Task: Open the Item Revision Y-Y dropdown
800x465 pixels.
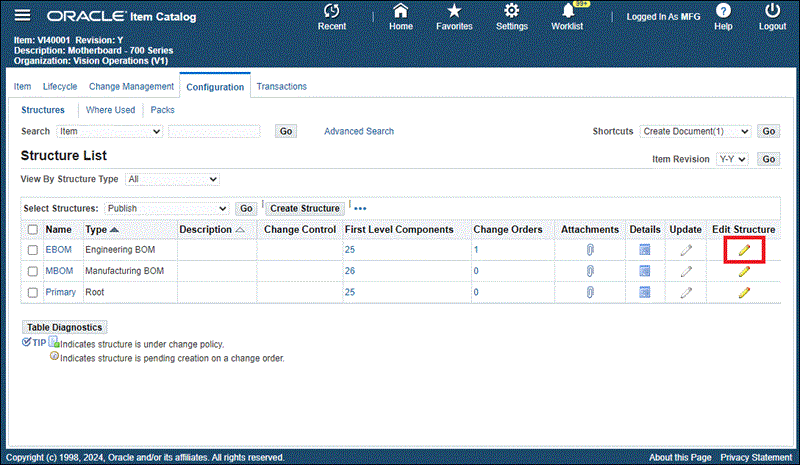Action: (732, 159)
